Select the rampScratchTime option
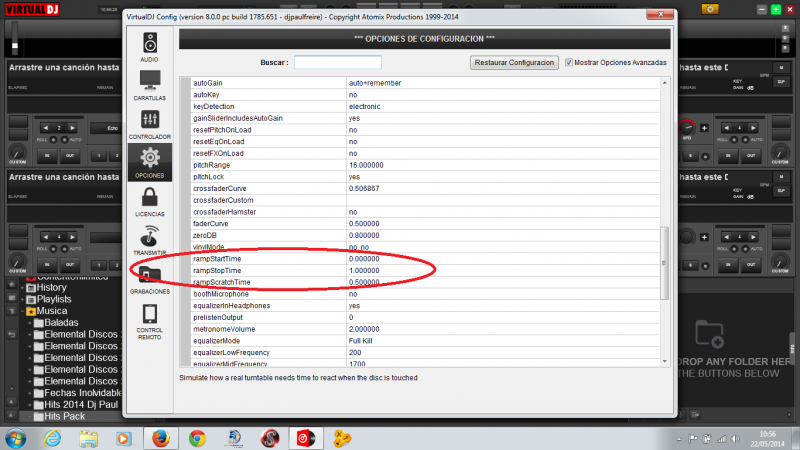 [424, 282]
